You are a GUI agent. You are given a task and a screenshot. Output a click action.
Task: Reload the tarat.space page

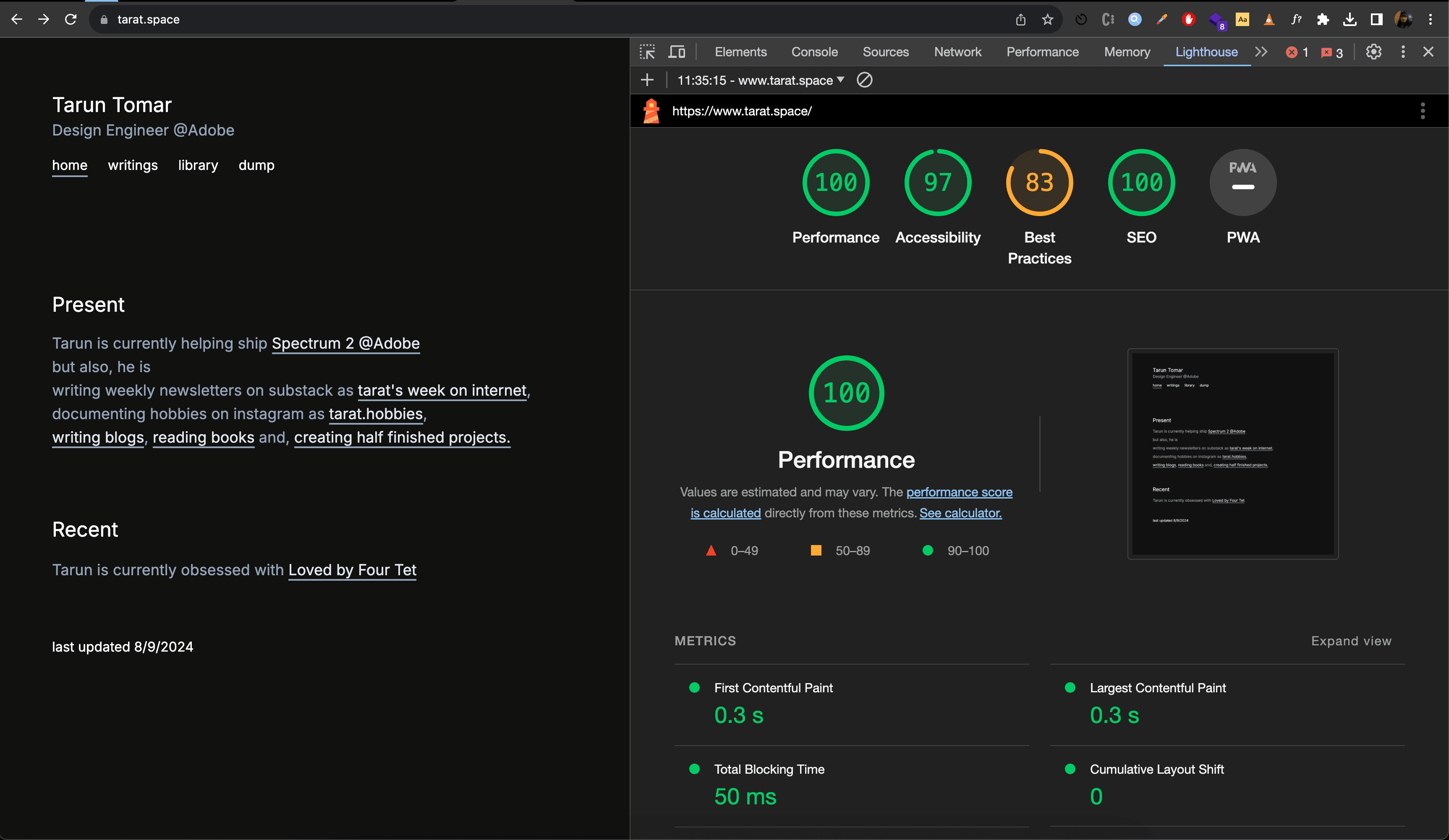click(x=71, y=20)
